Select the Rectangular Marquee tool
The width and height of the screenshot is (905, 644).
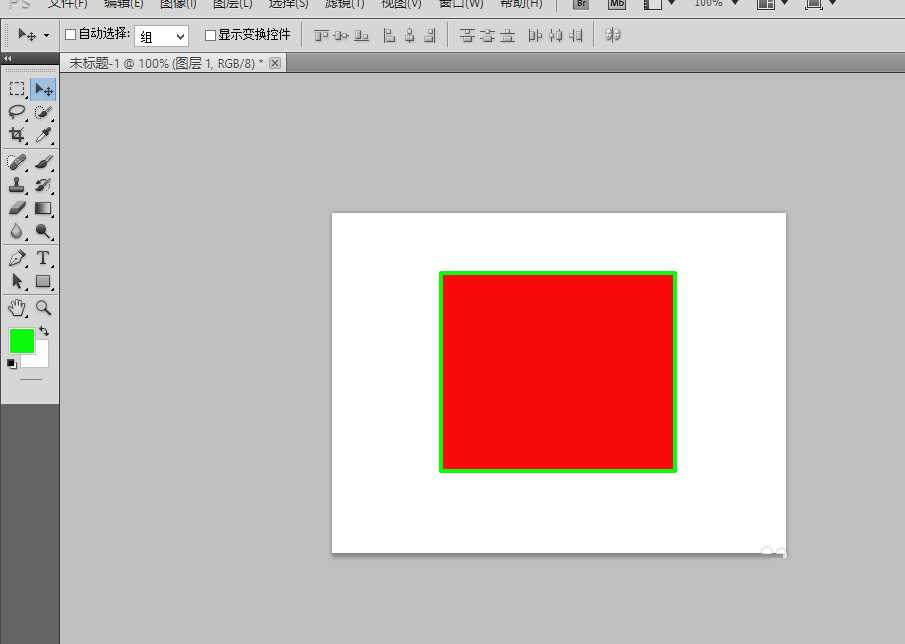(17, 90)
